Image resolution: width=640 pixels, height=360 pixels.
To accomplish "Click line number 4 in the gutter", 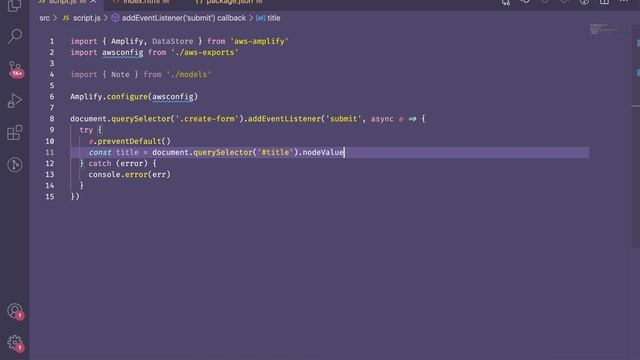I will 52,75.
